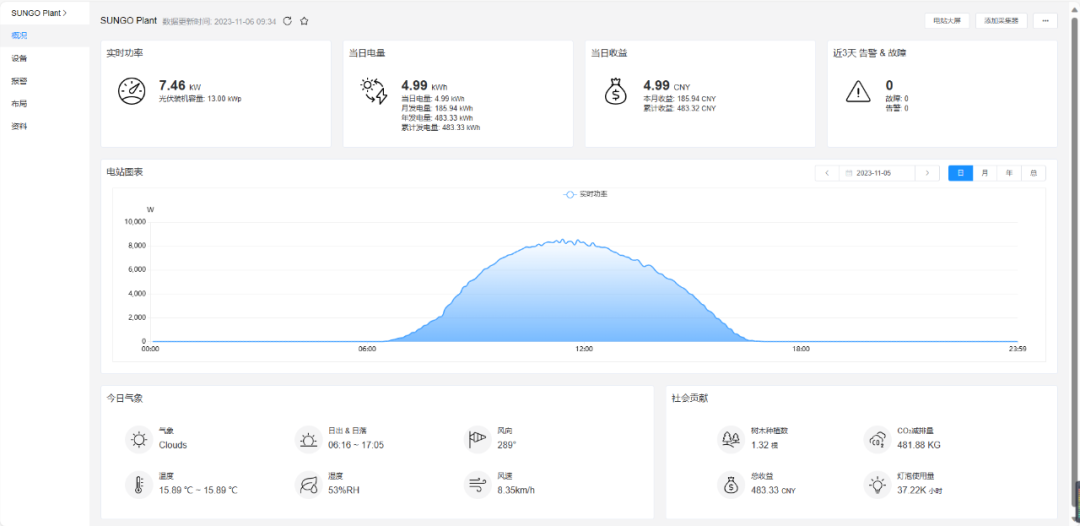Image resolution: width=1080 pixels, height=526 pixels.
Task: Select the 总 total chart range
Action: coord(1033,173)
